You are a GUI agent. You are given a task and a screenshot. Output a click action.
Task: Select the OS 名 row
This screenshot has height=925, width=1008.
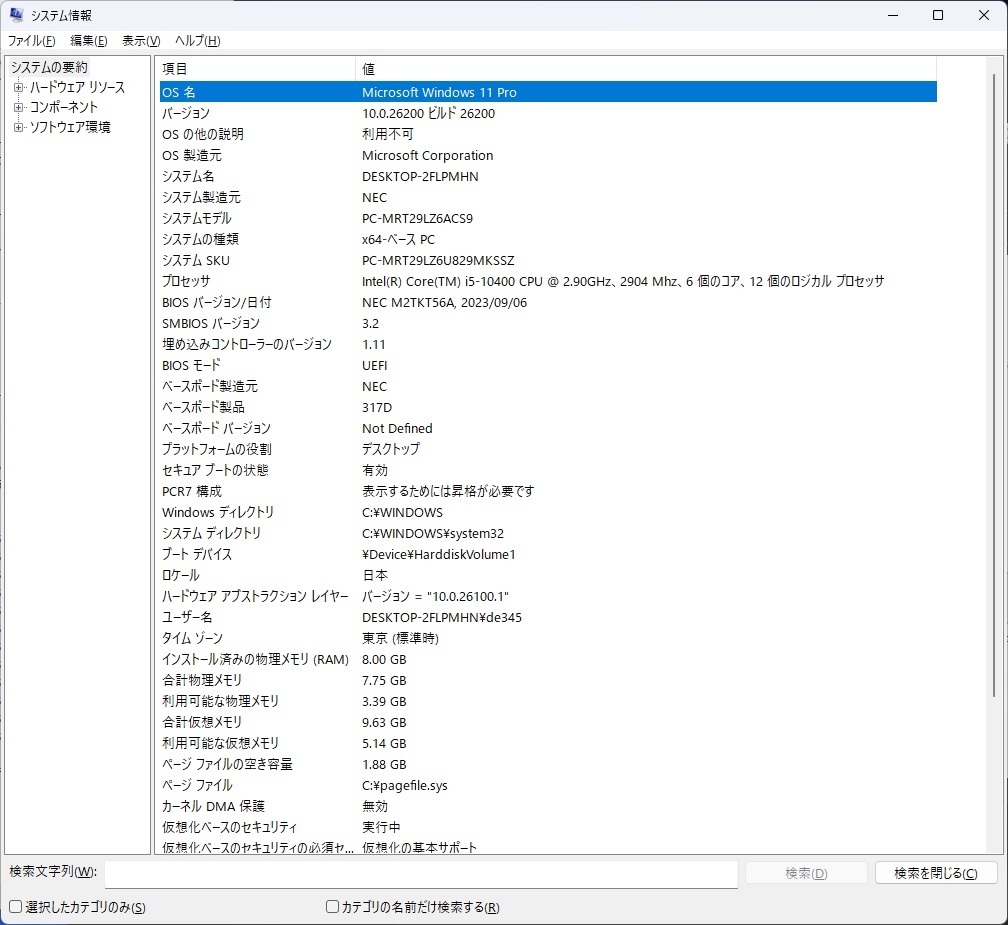548,92
